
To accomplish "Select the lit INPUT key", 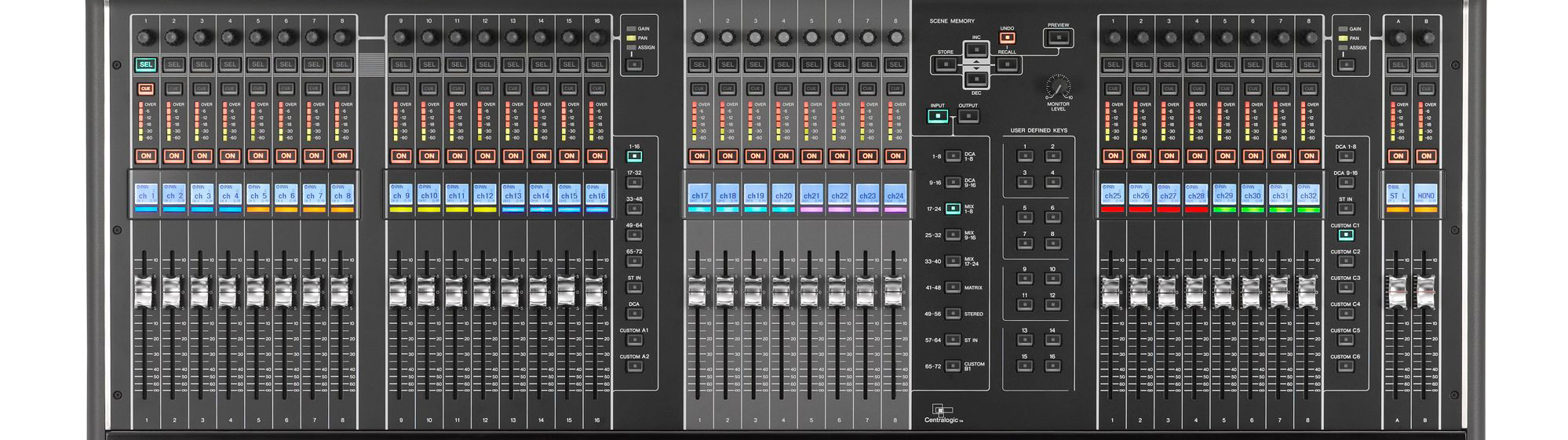I will [937, 116].
